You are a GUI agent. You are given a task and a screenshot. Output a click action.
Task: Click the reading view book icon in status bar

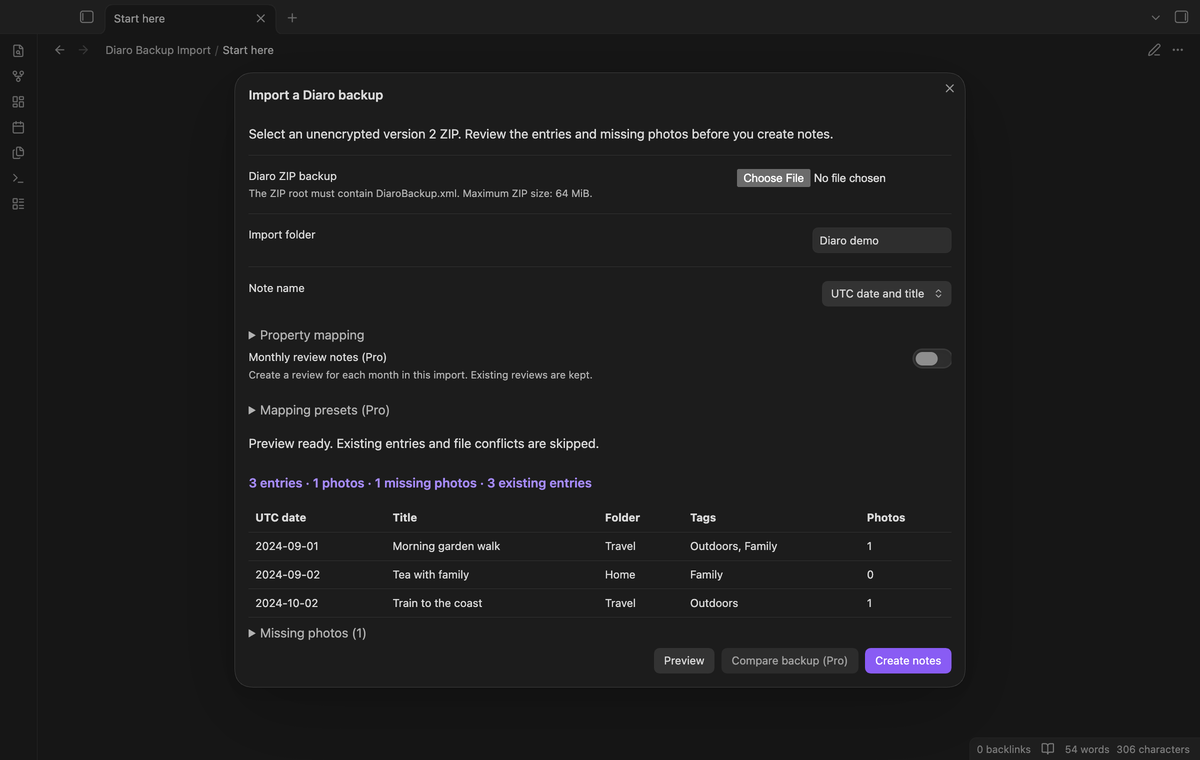point(1047,749)
